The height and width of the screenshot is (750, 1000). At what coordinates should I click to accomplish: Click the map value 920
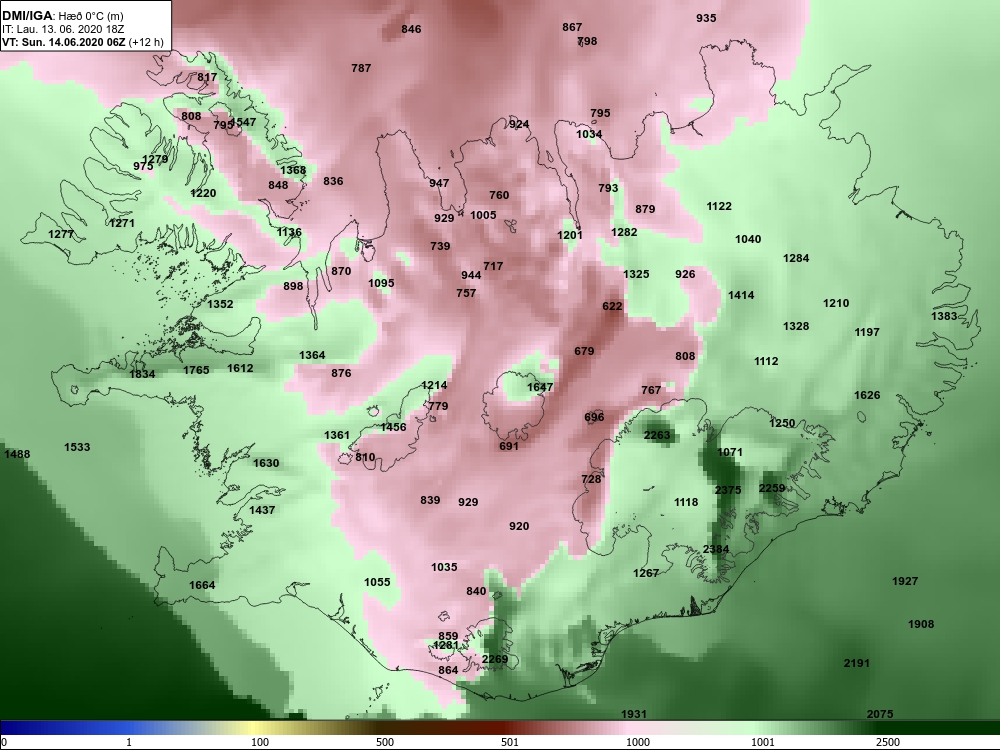tap(519, 526)
